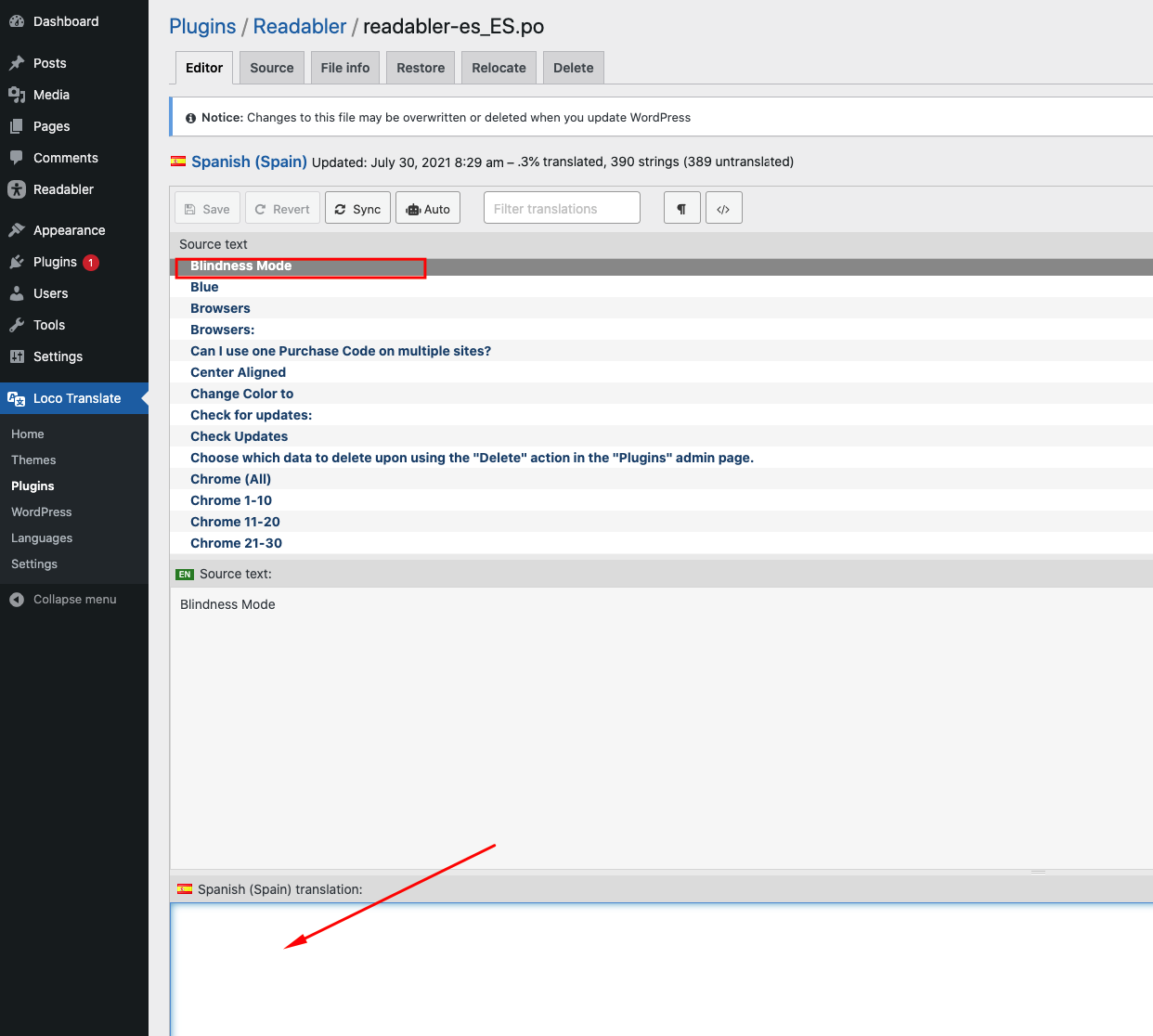Toggle invisible characters pilcrow icon
This screenshot has width=1153, height=1036.
(681, 209)
